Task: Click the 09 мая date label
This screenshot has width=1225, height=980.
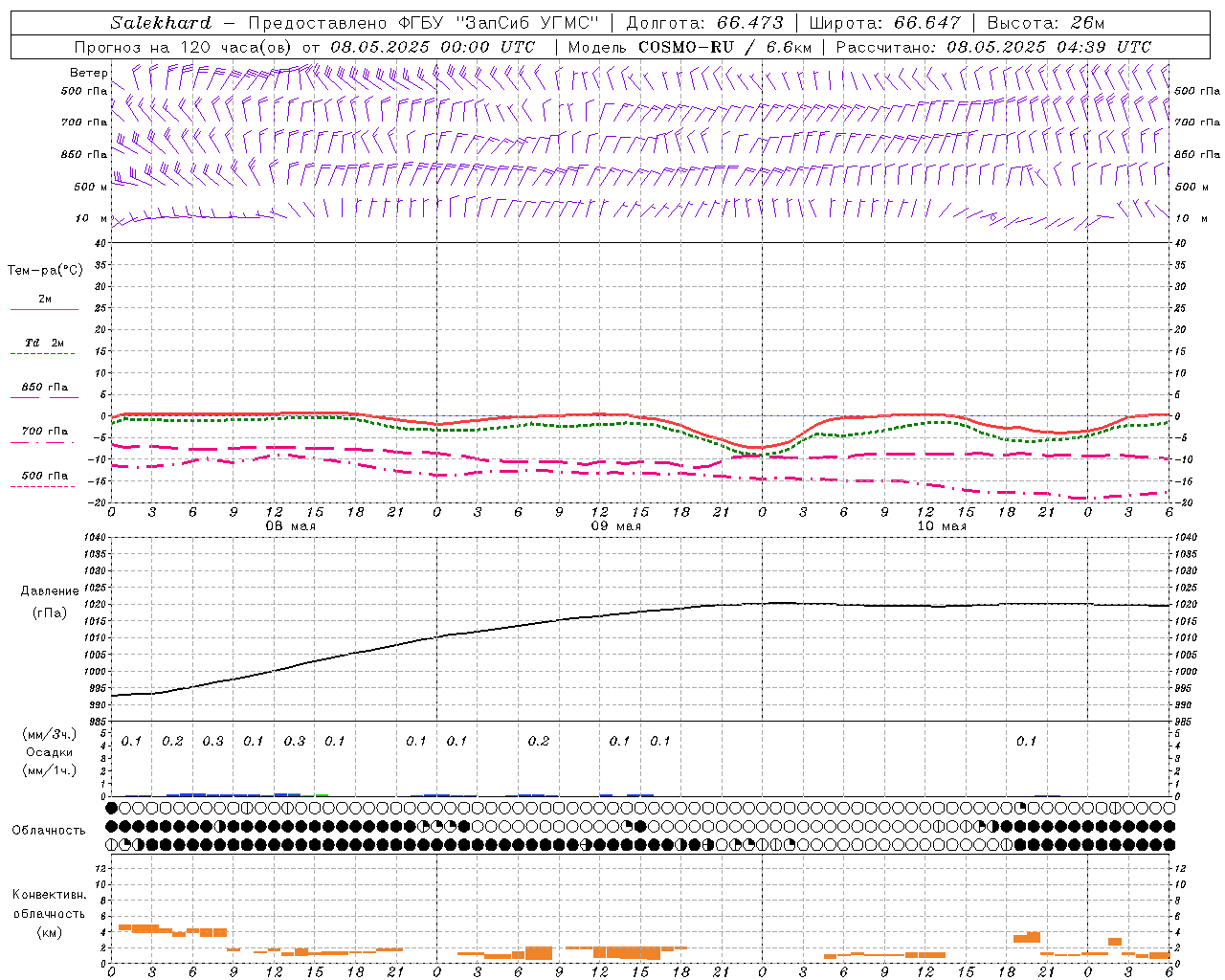Action: click(x=615, y=526)
